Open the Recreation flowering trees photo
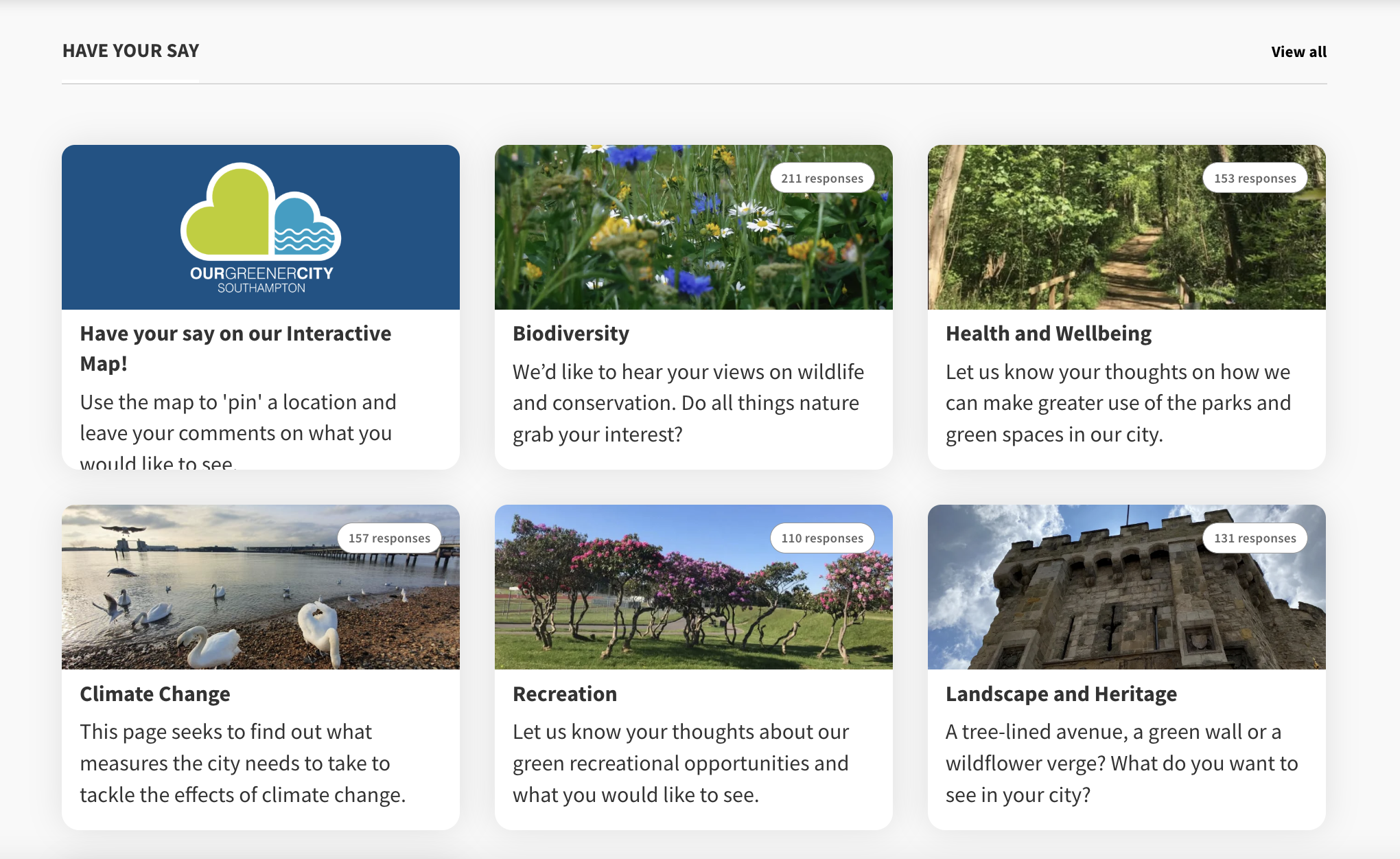This screenshot has height=859, width=1400. pos(693,587)
